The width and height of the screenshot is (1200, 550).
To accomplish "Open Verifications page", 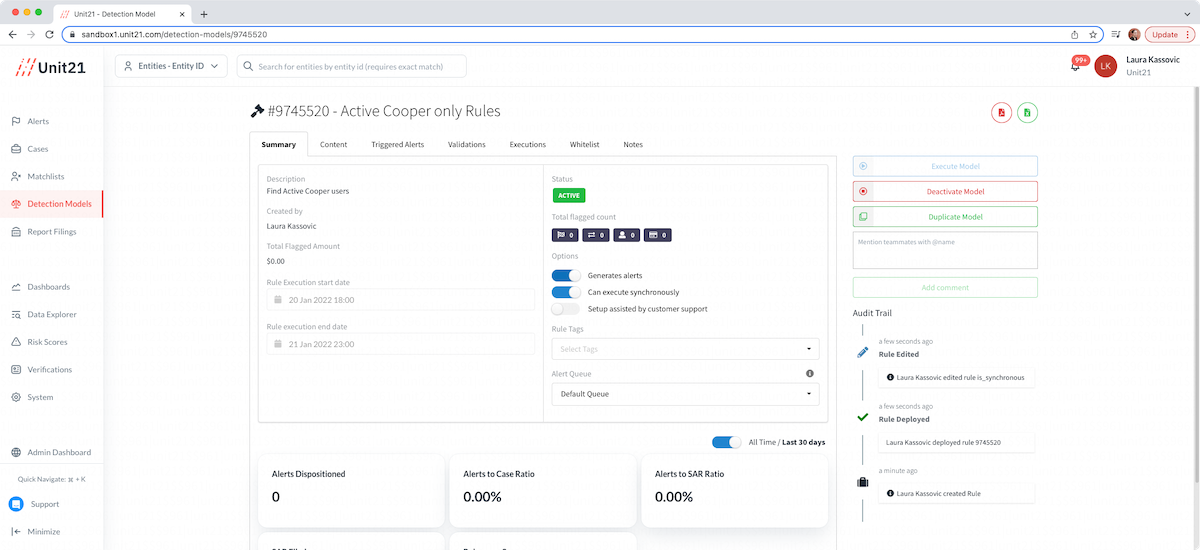I will [x=51, y=369].
